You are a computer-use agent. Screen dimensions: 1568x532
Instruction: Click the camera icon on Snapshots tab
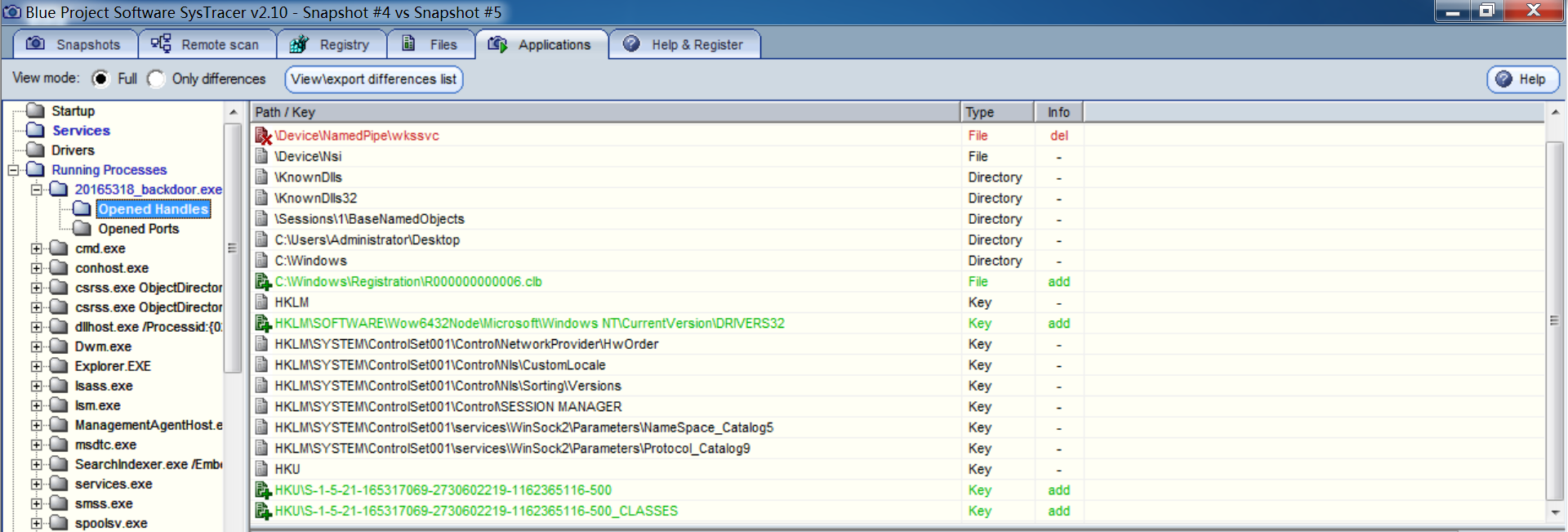pos(35,43)
